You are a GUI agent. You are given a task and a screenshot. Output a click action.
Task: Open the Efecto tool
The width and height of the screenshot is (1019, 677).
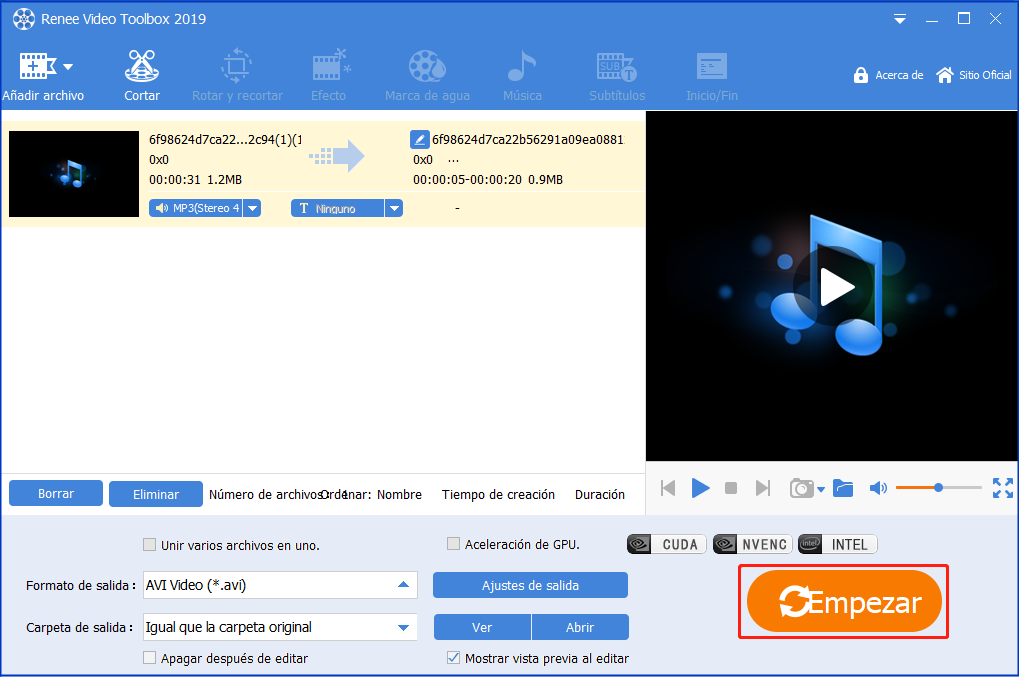tap(329, 77)
